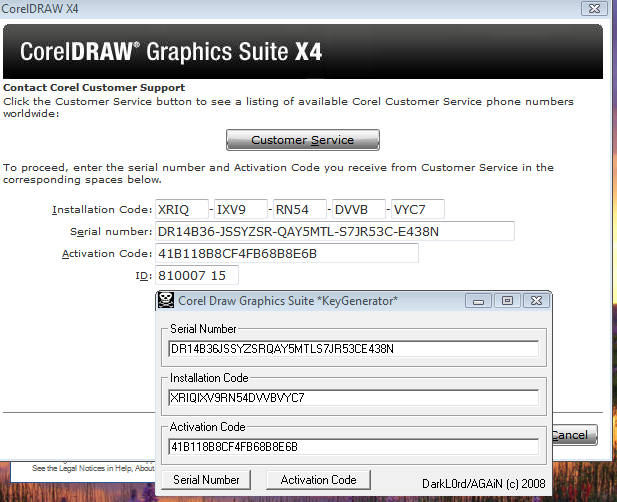Click the KeyGenerator Serial Number text box
Image resolution: width=617 pixels, height=502 pixels.
[x=353, y=349]
